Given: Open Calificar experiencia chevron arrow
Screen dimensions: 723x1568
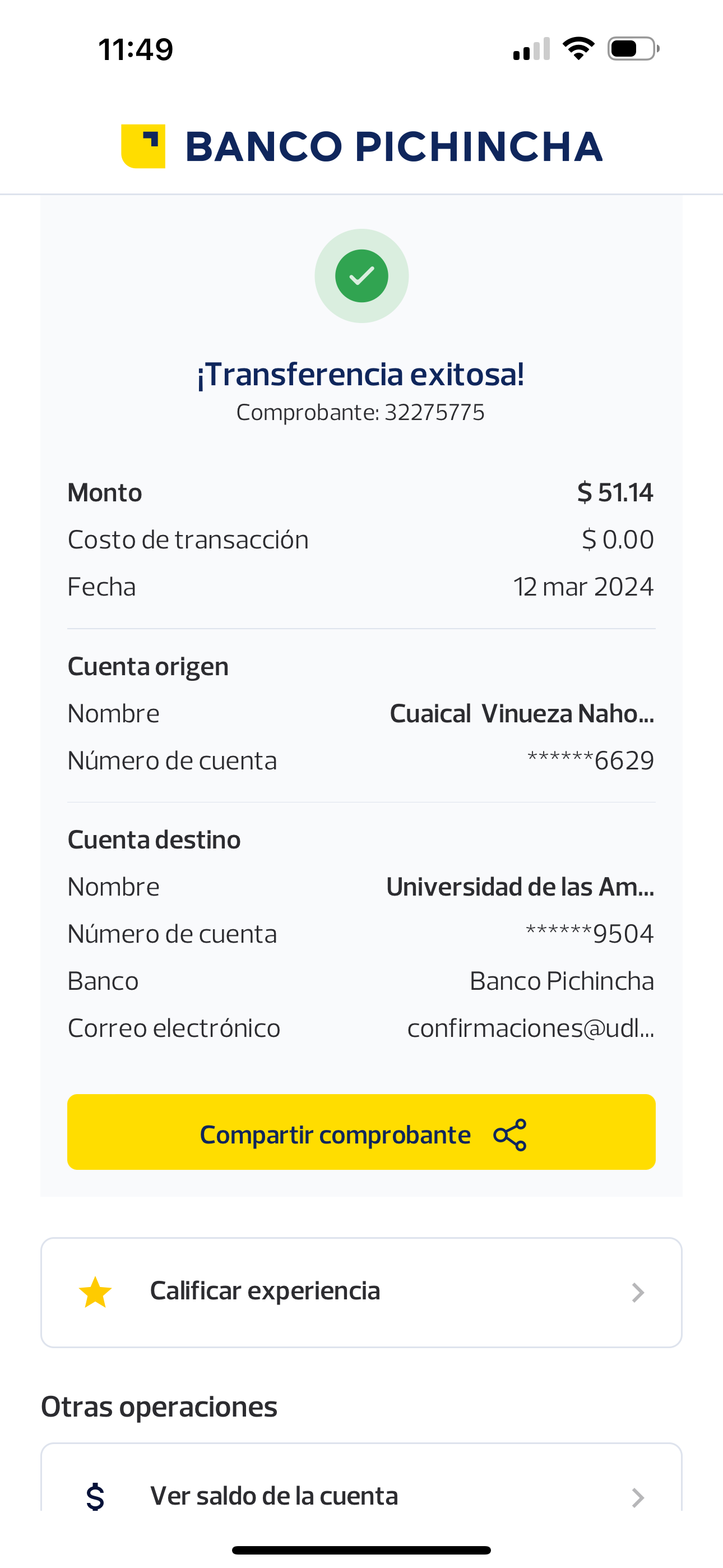Looking at the screenshot, I should click(637, 1292).
